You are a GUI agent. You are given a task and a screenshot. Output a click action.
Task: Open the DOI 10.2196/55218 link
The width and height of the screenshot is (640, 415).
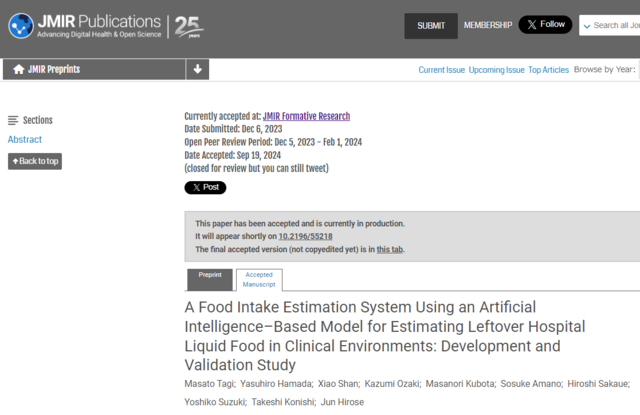(x=305, y=236)
